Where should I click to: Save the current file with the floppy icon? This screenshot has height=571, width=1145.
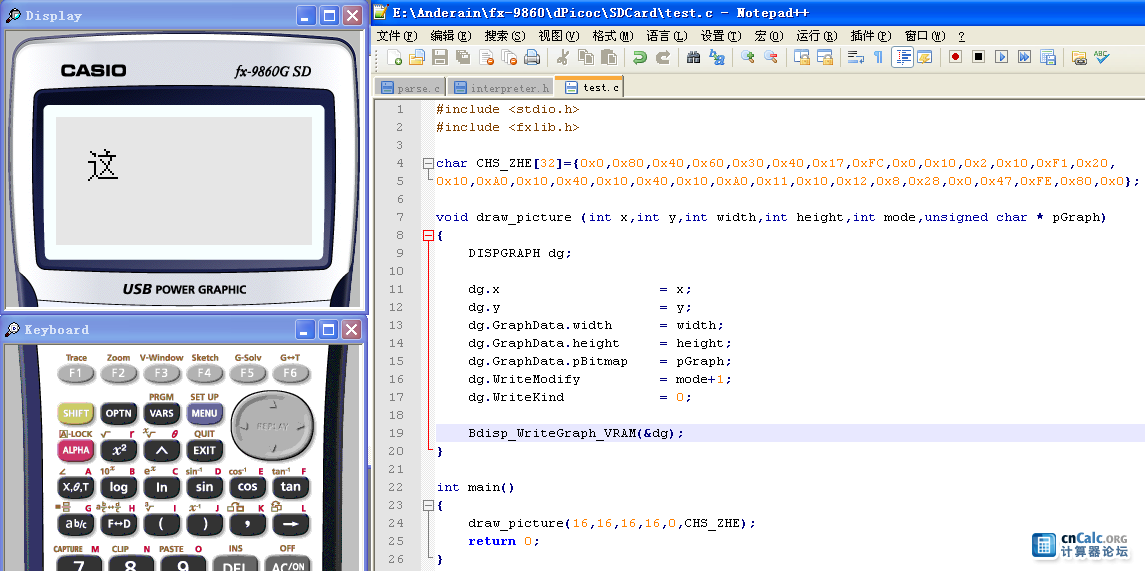tap(440, 57)
